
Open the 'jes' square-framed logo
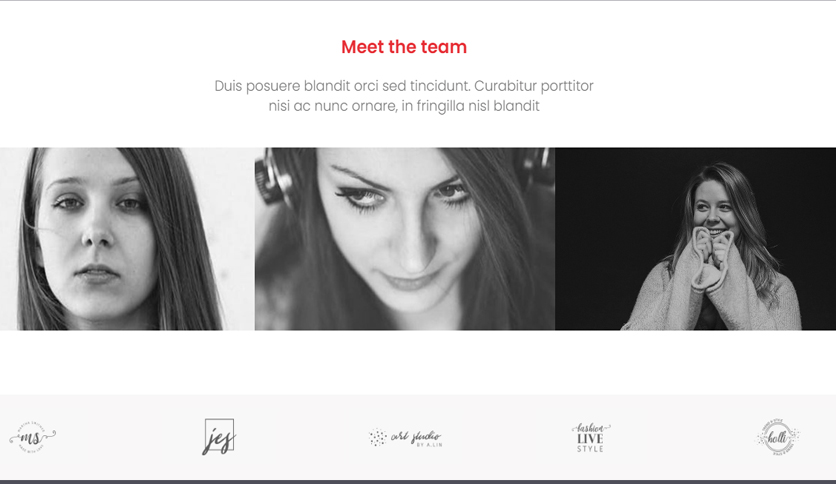point(219,437)
